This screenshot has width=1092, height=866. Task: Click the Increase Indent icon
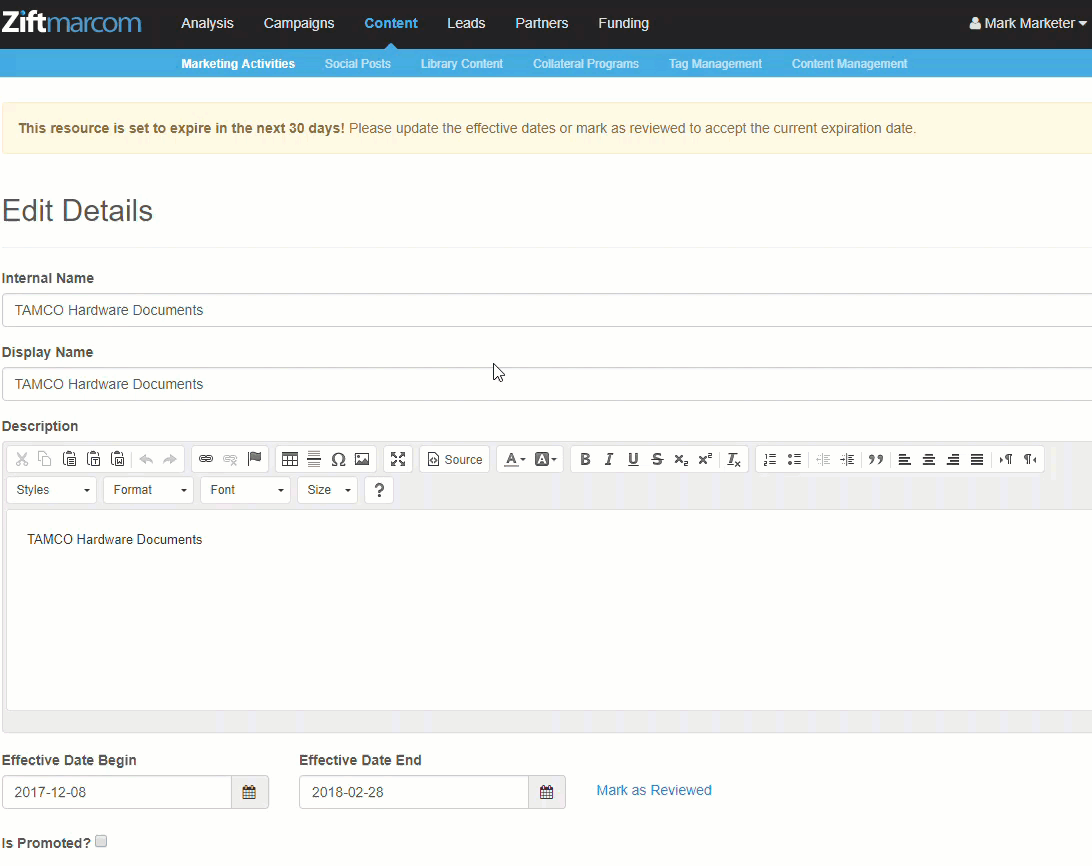[x=847, y=459]
